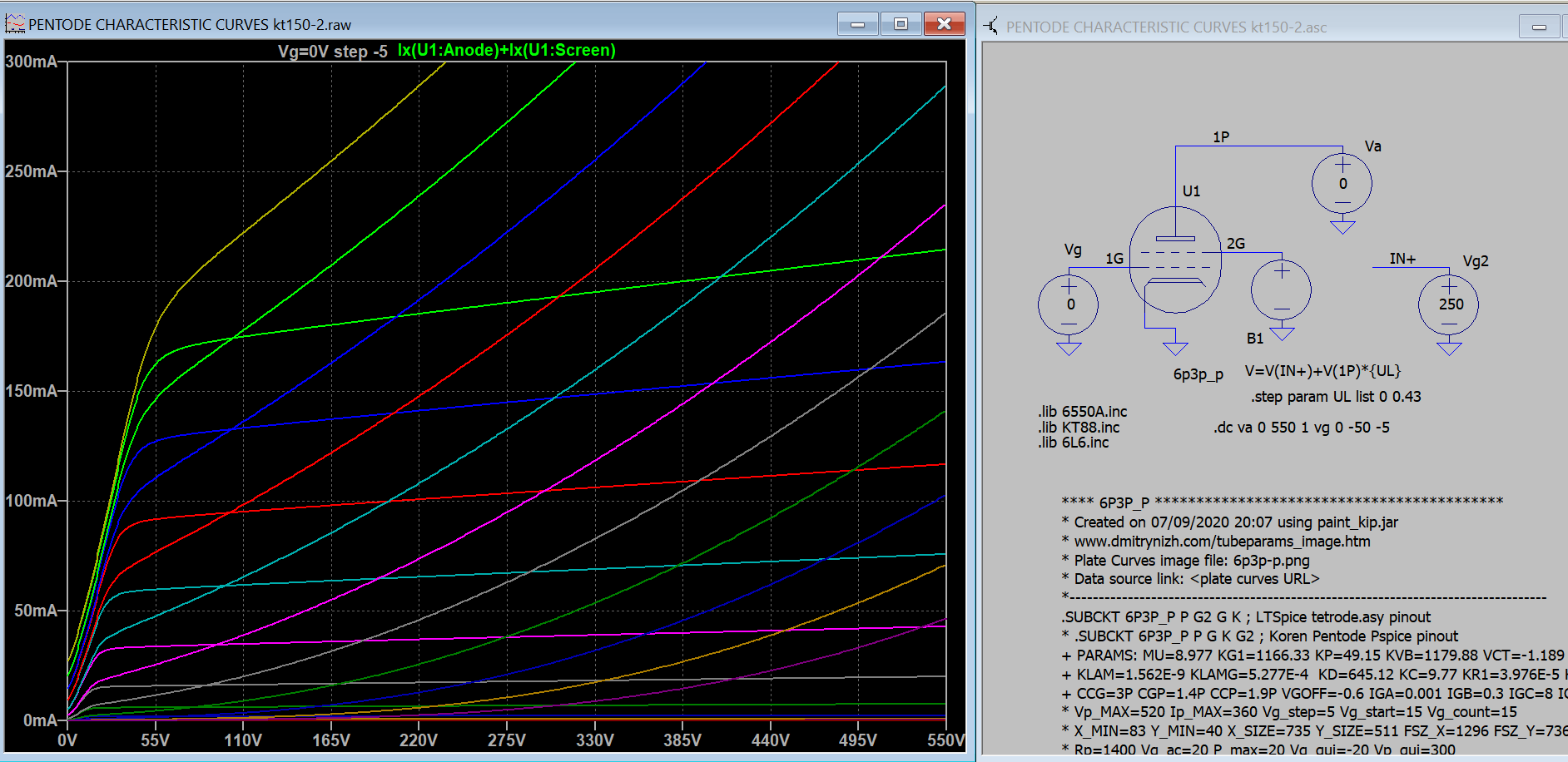This screenshot has height=762, width=1568.
Task: Click the IN+ net label
Action: [x=1402, y=259]
